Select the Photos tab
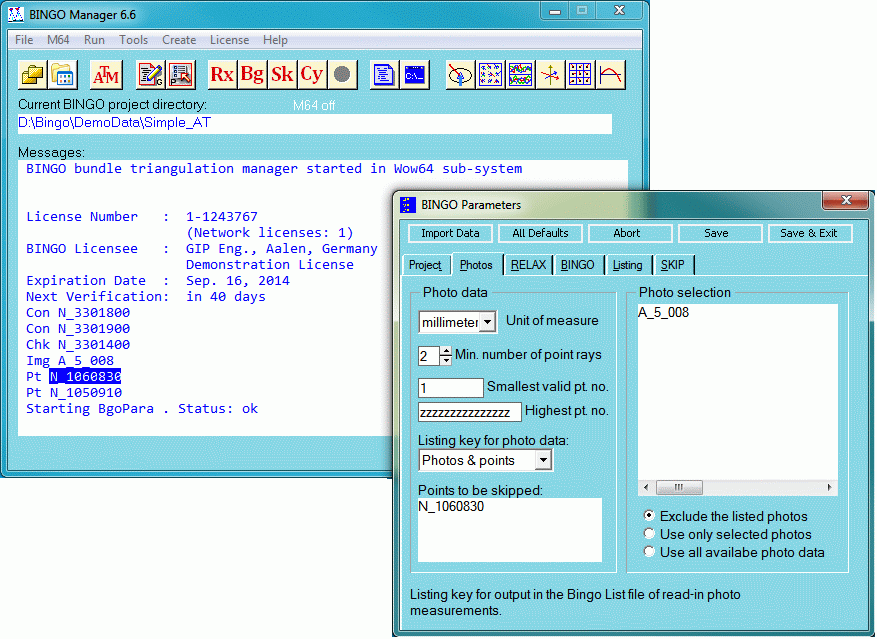 476,265
